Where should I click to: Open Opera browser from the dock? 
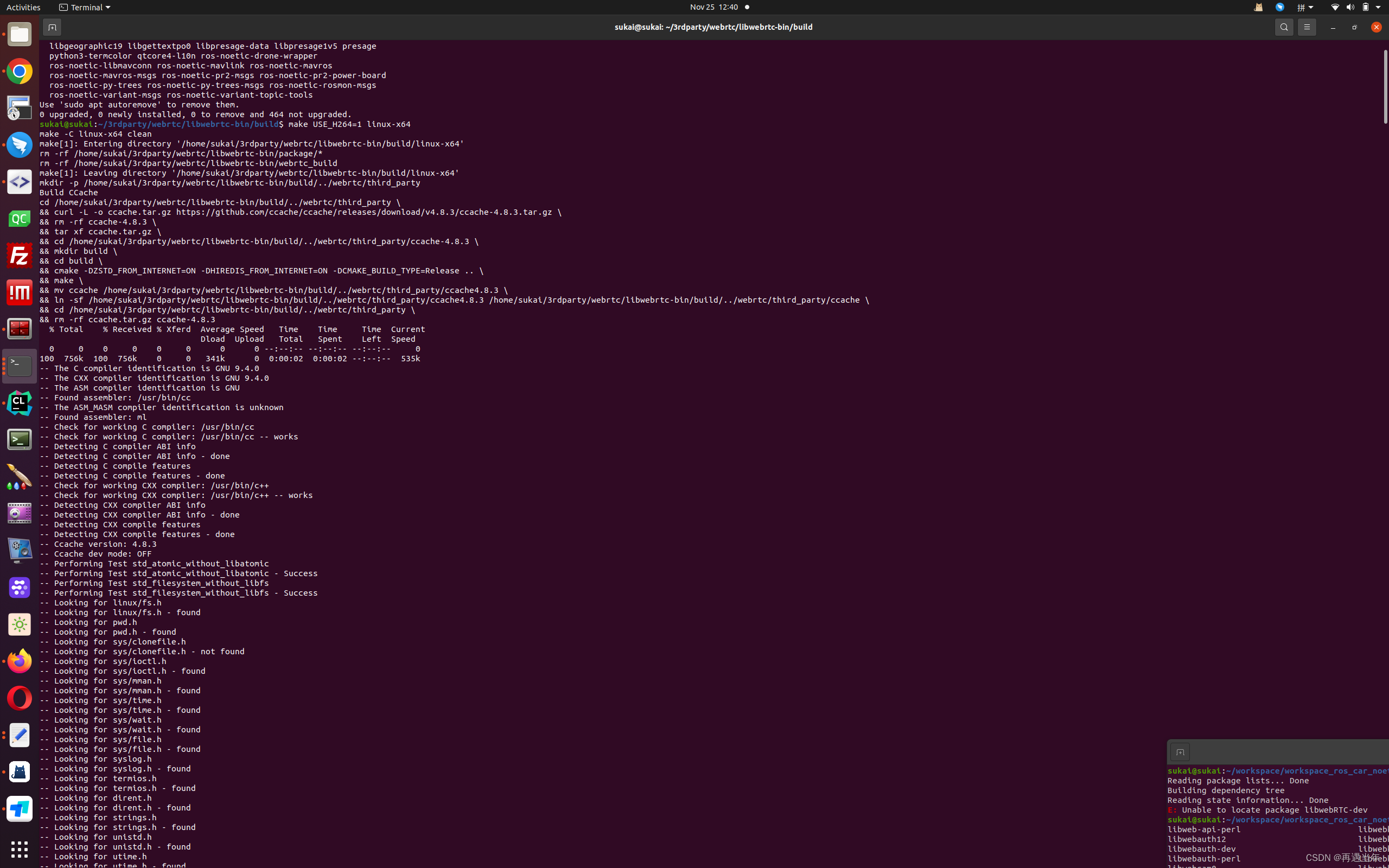(x=19, y=698)
